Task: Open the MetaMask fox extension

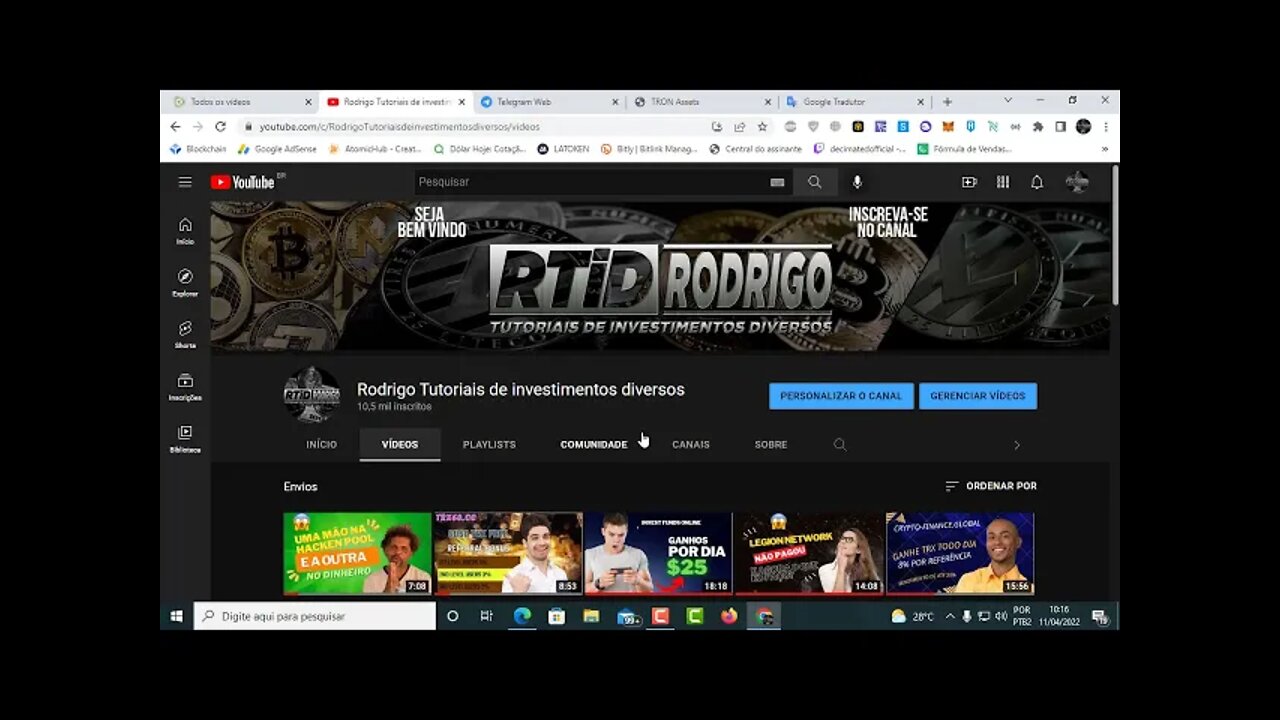Action: pyautogui.click(x=947, y=127)
